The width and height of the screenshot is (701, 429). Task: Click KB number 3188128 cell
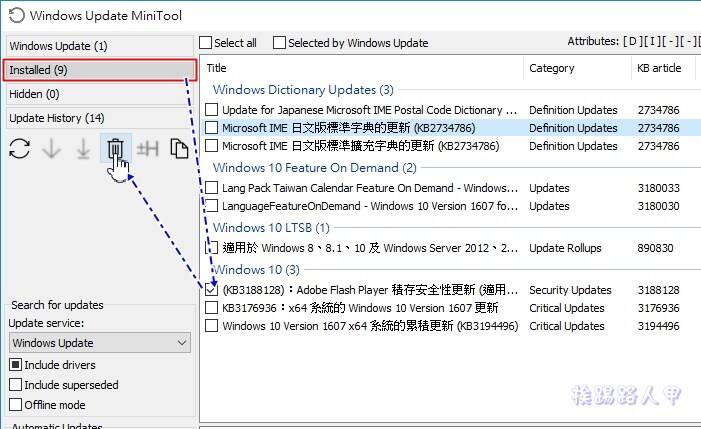(659, 290)
